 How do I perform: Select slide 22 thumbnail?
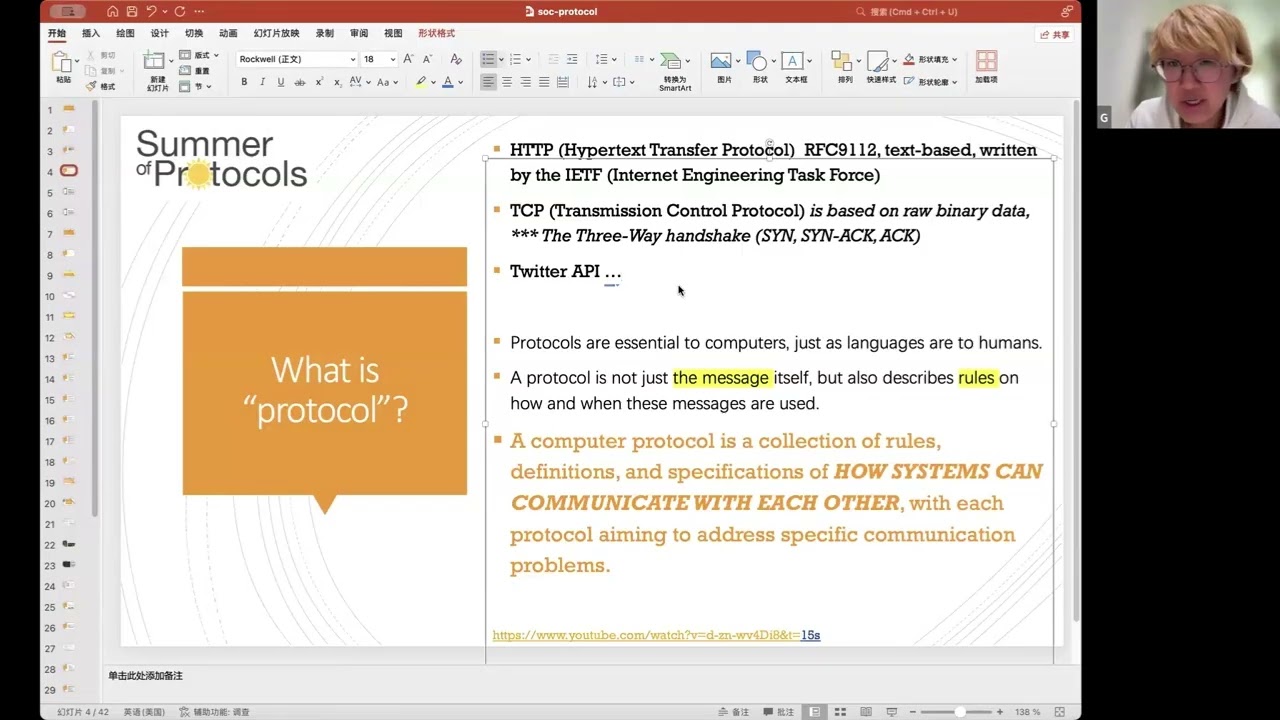69,544
